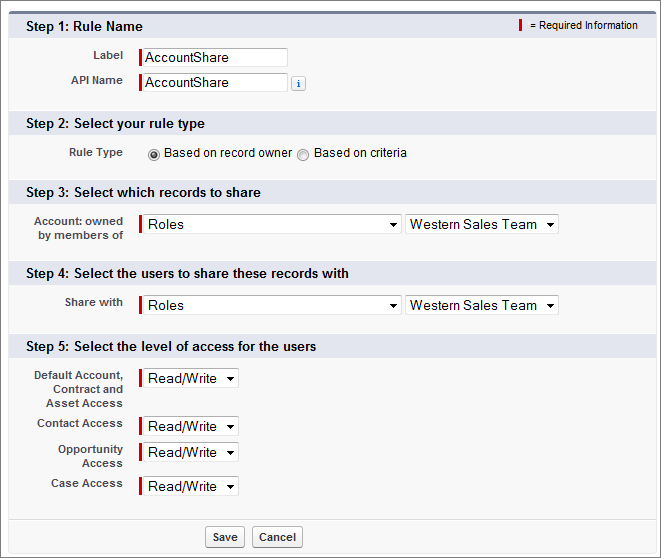Click the Account: owned by members of label
661x558 pixels.
click(x=79, y=228)
